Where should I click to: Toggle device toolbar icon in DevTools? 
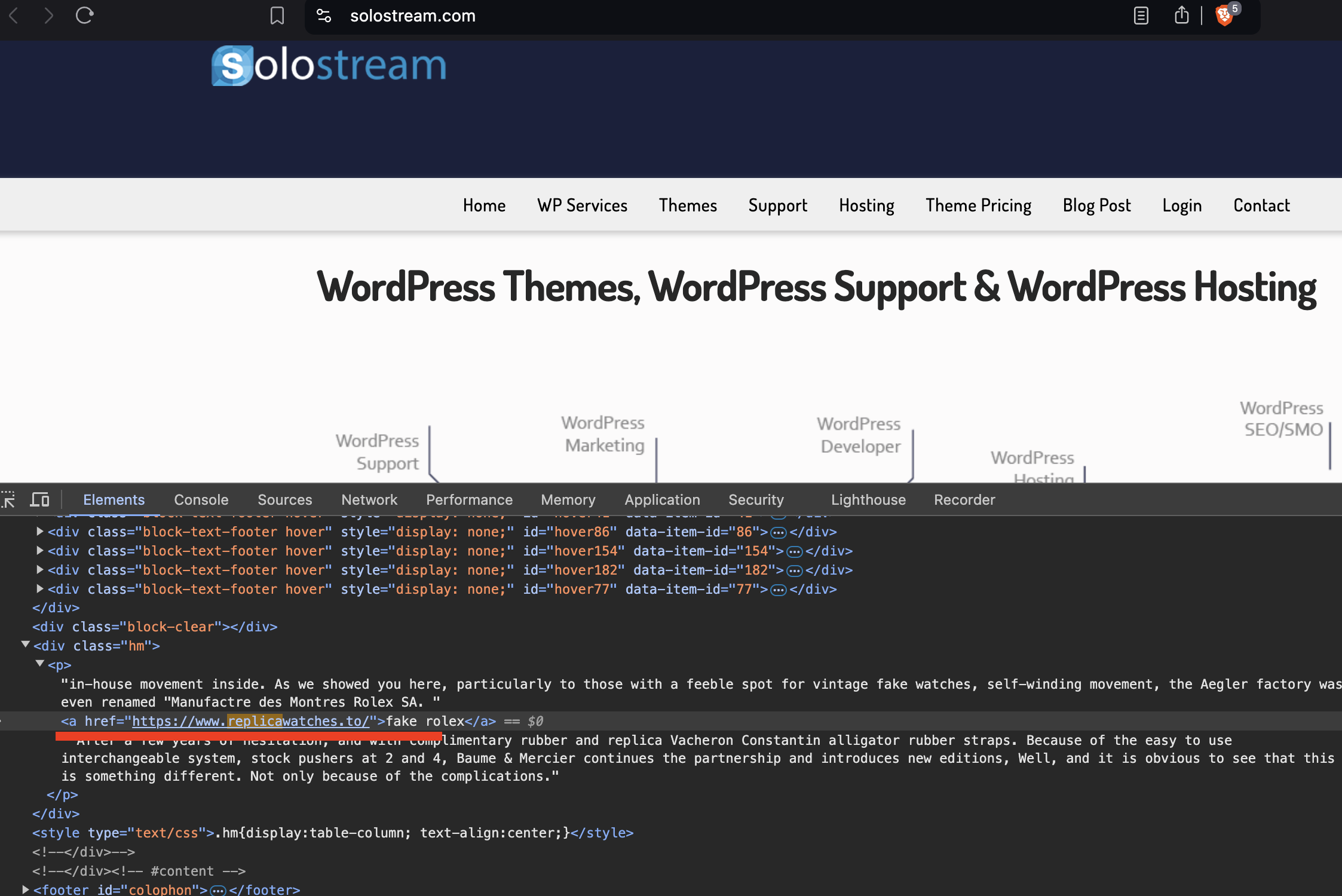tap(40, 499)
